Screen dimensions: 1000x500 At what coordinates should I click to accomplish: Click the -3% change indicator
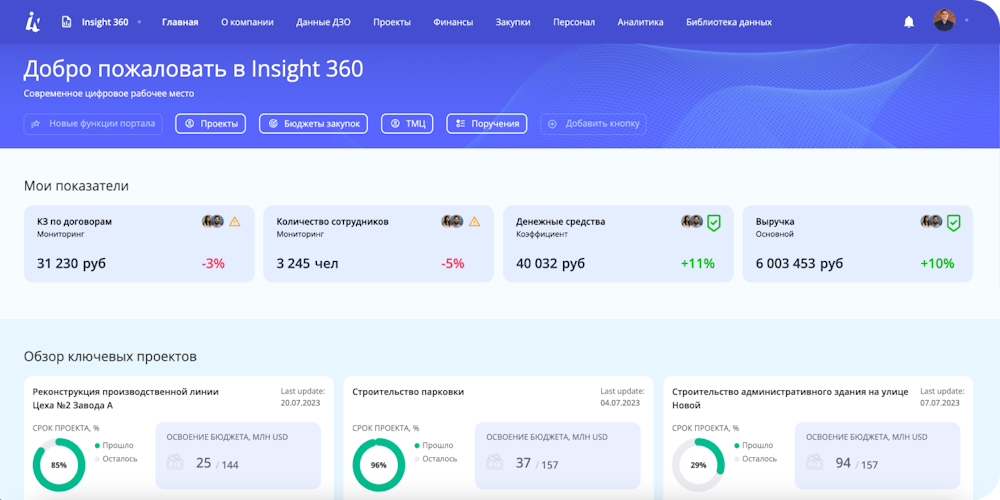[213, 263]
